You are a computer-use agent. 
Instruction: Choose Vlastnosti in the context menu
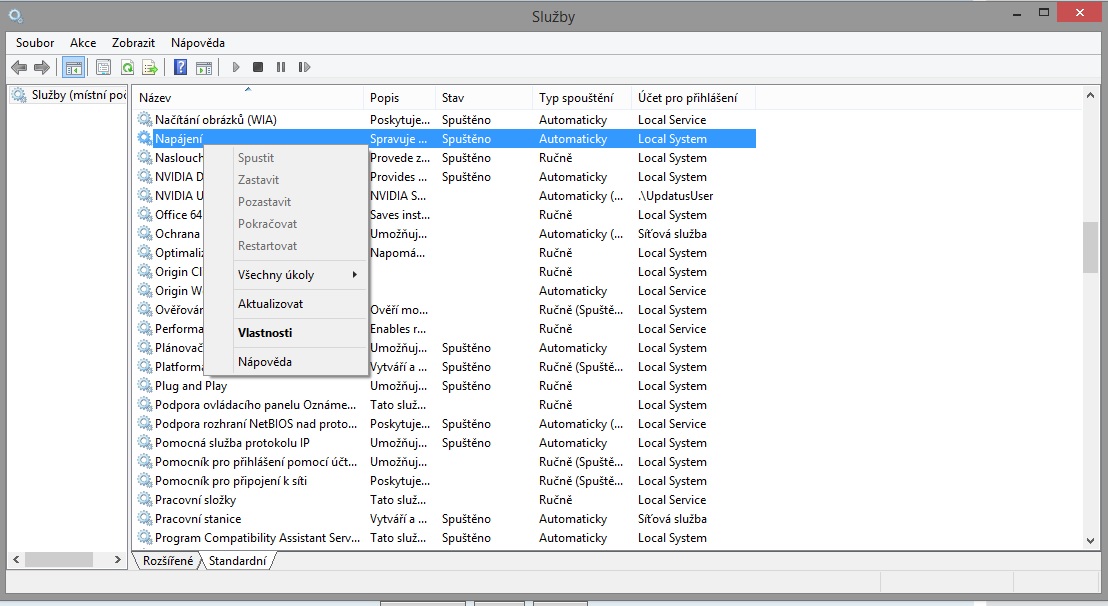[x=265, y=333]
